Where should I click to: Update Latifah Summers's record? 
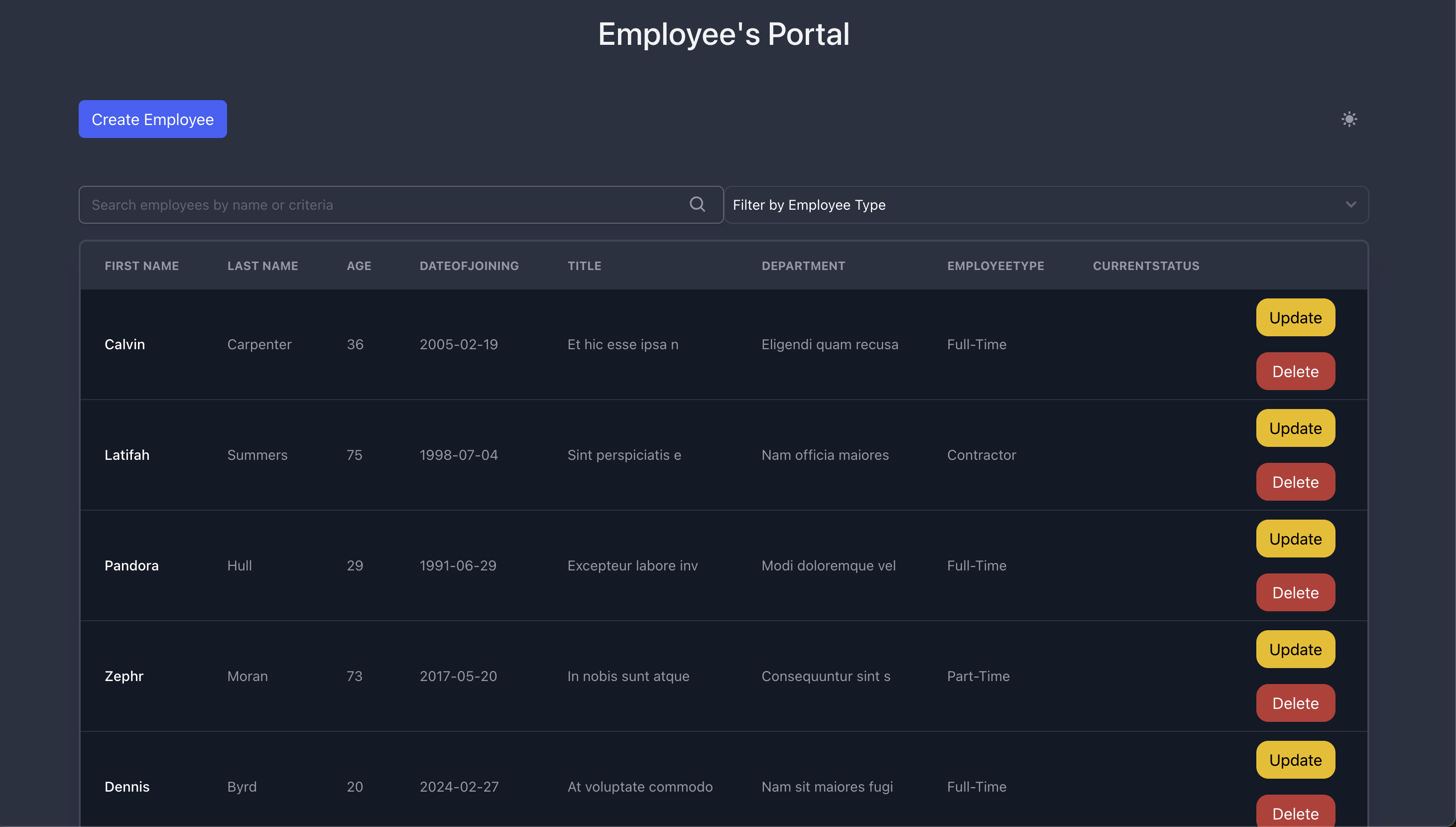tap(1295, 428)
